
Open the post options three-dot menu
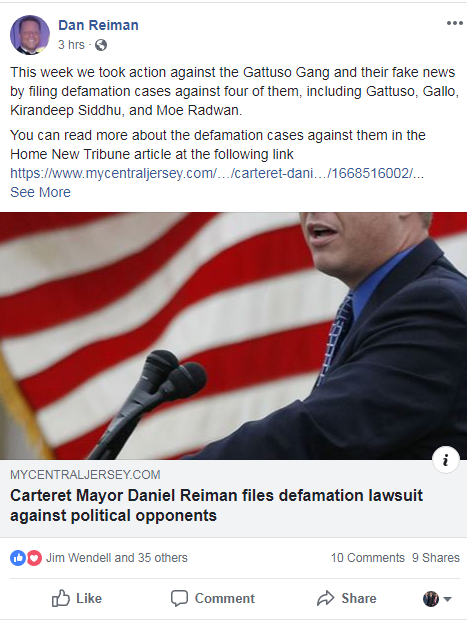(x=455, y=23)
